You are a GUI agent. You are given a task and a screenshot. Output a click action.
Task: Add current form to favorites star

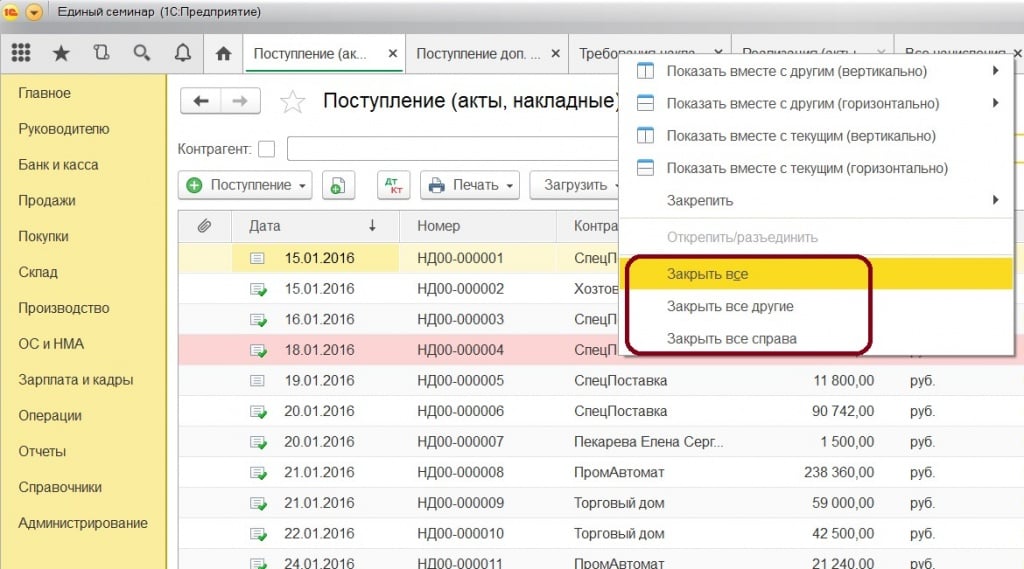[x=292, y=101]
